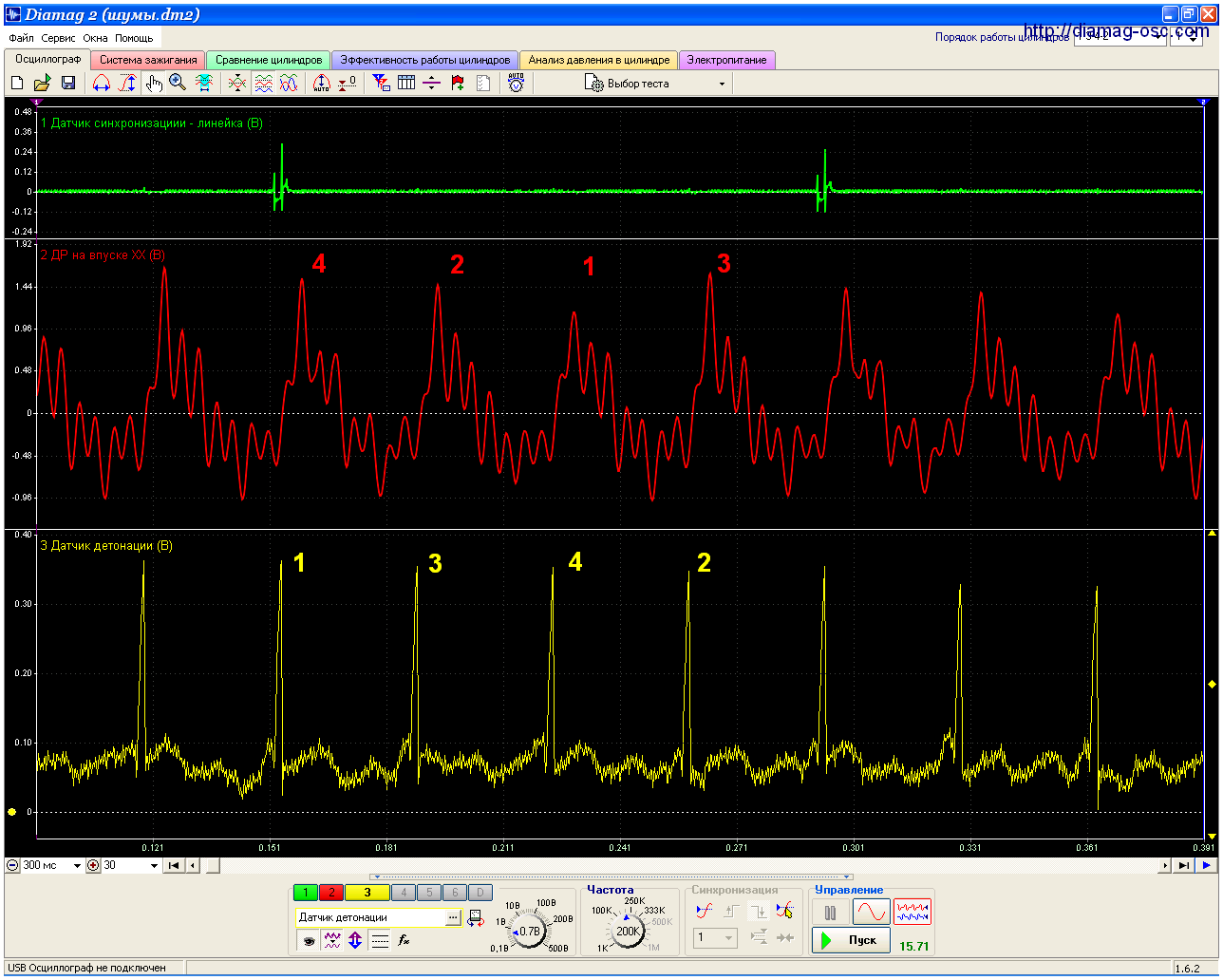The image size is (1223, 980).
Task: Toggle yellow channel 3 button
Action: (x=367, y=893)
